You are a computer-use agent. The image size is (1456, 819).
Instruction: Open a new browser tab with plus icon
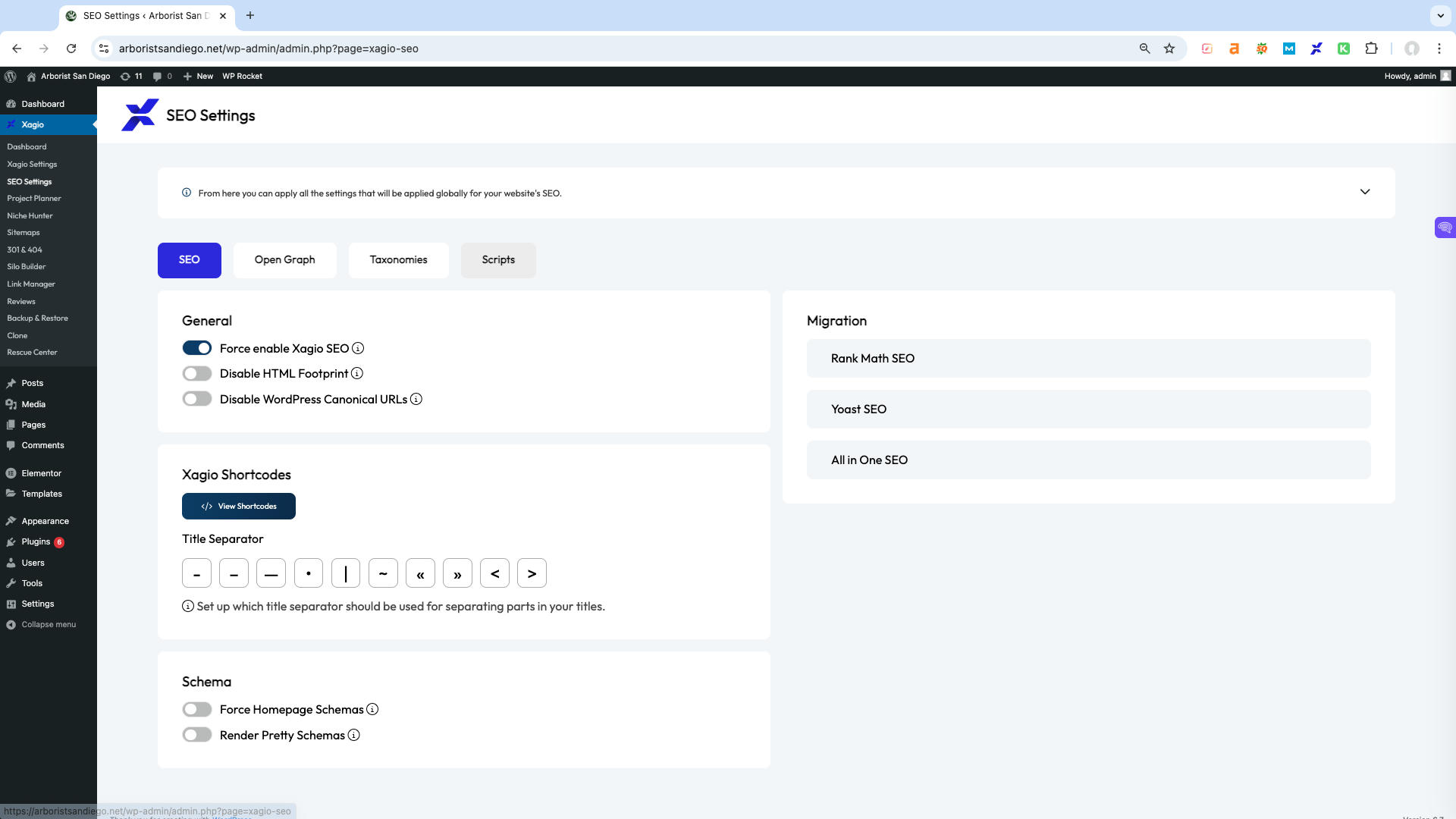coord(250,15)
